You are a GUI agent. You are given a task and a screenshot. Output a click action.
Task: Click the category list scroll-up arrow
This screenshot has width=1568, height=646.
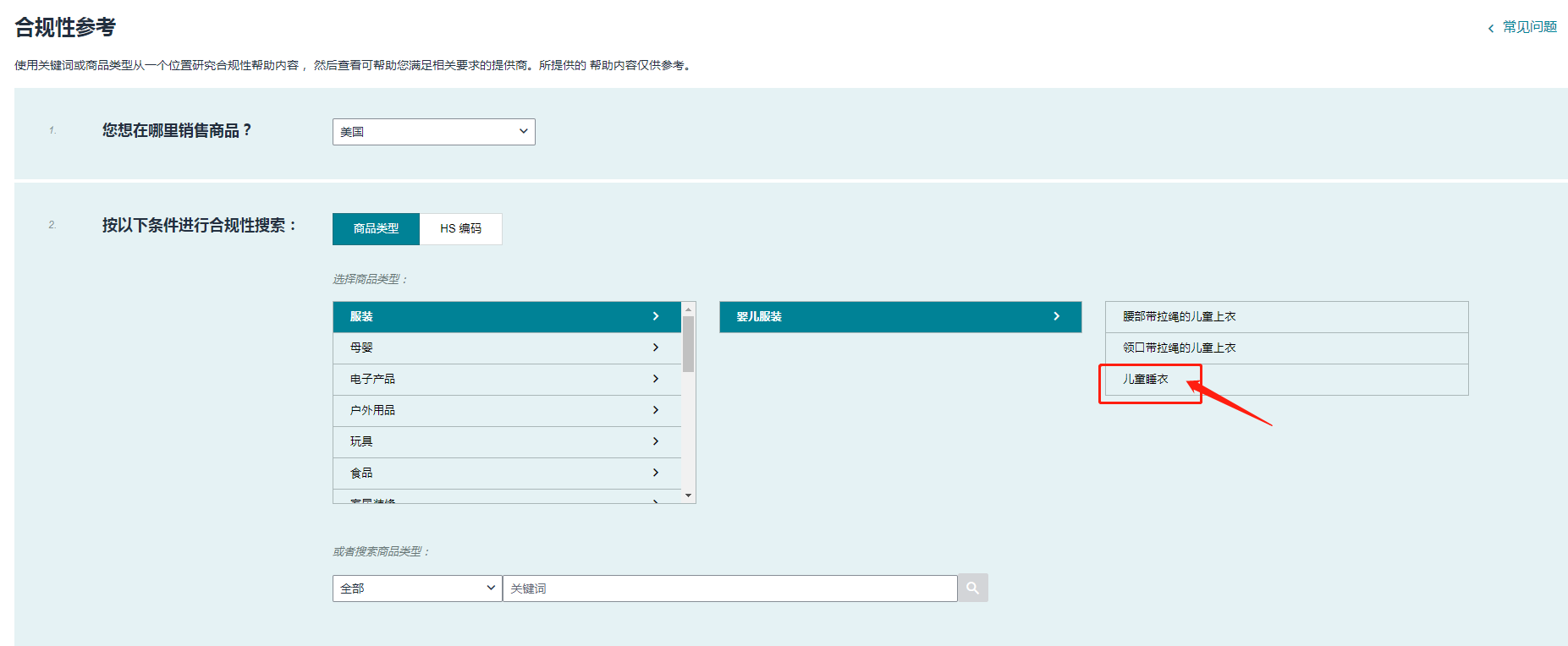pos(689,309)
